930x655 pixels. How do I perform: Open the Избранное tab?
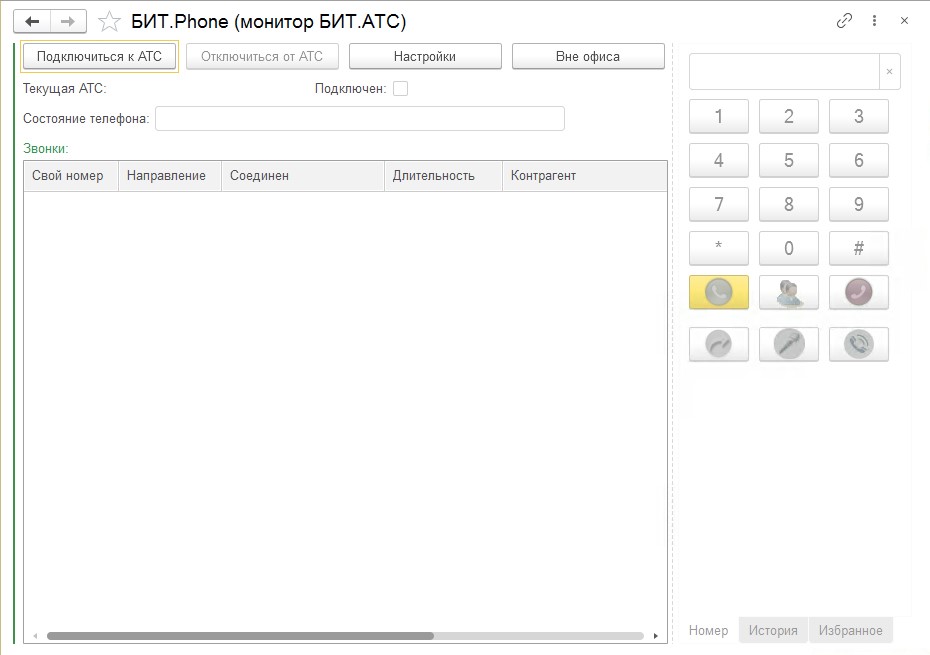tap(850, 630)
